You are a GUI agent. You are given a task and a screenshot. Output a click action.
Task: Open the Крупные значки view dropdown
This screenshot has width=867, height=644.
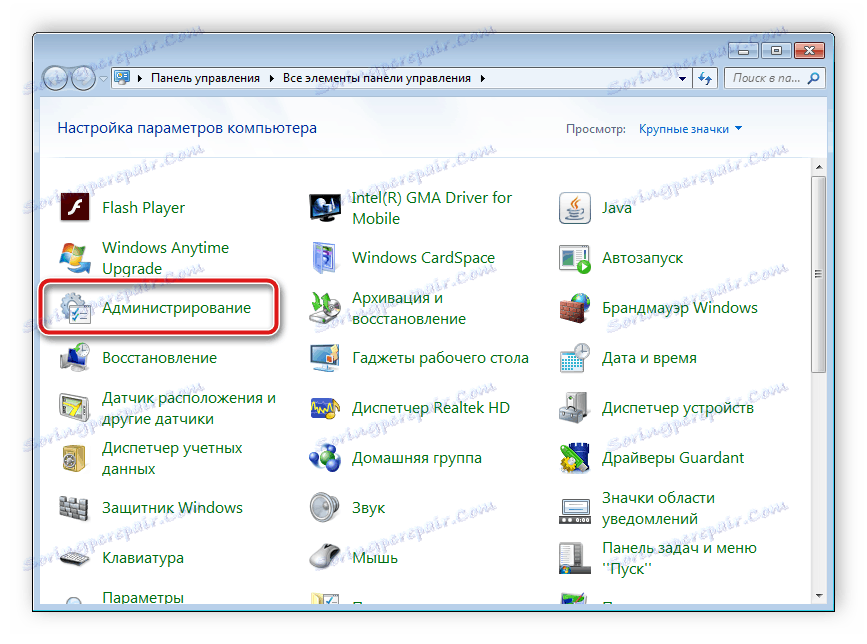690,129
